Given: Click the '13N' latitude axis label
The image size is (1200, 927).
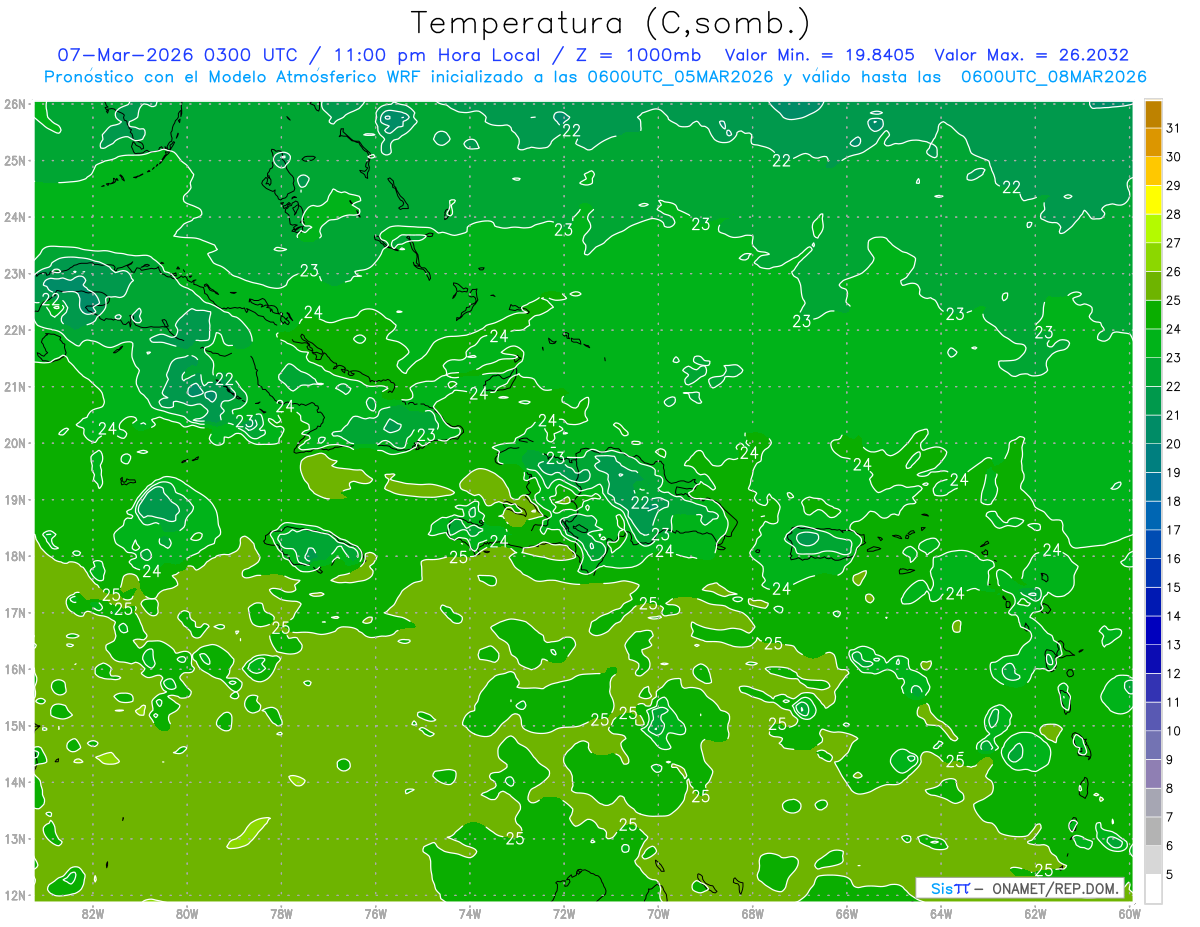Looking at the screenshot, I should click(x=15, y=839).
